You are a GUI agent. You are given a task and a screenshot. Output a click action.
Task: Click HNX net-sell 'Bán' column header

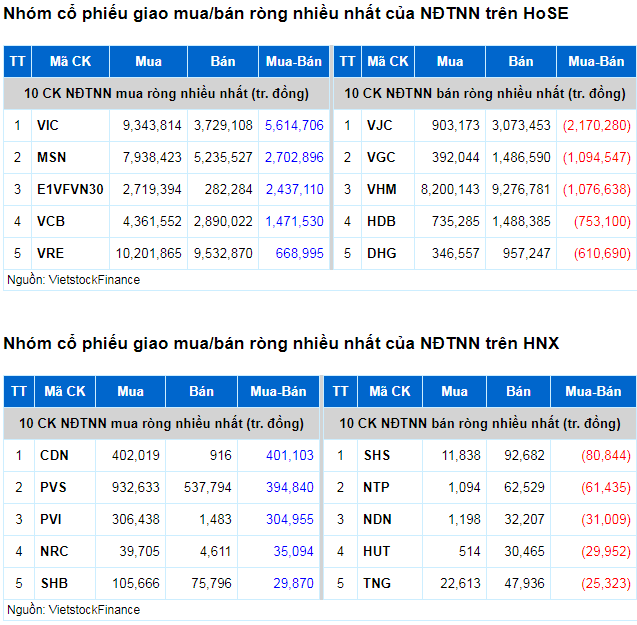tap(518, 391)
